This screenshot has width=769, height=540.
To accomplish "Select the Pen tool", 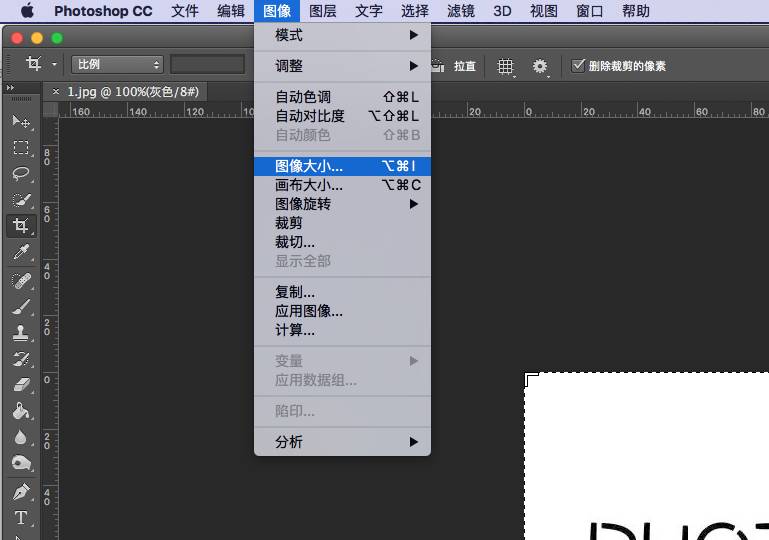I will (21, 492).
